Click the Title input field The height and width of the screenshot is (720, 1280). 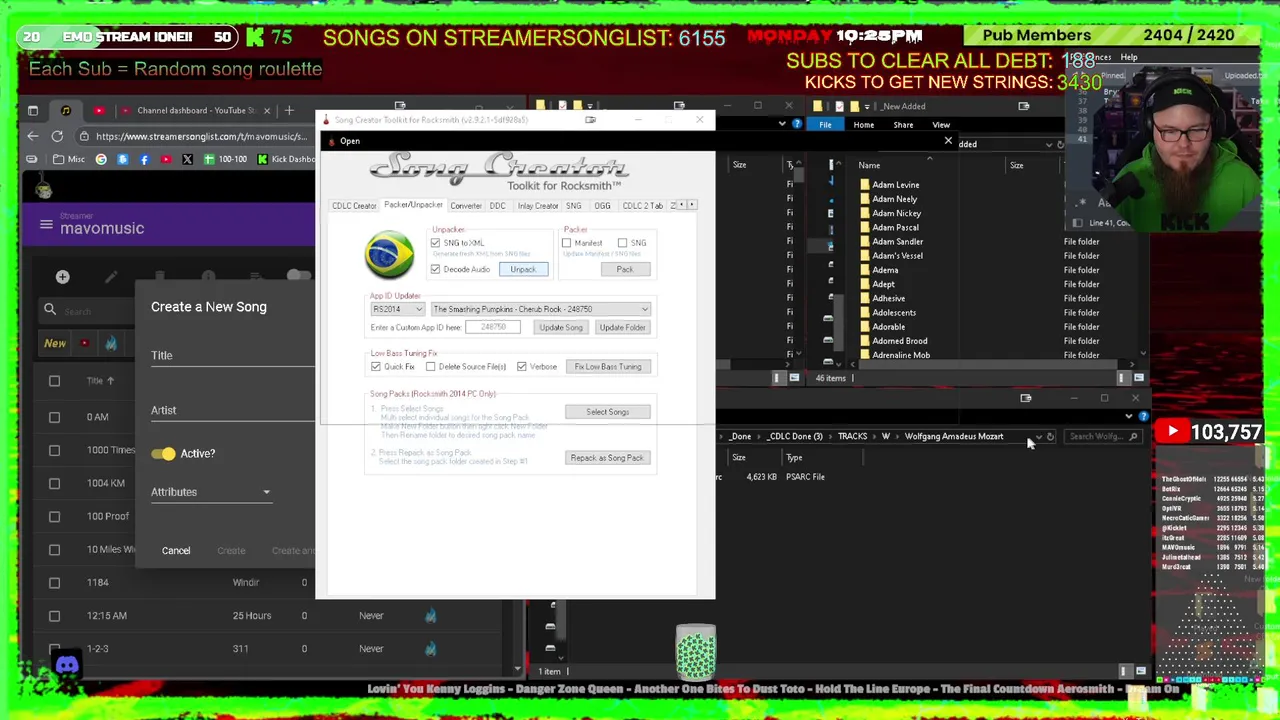232,356
